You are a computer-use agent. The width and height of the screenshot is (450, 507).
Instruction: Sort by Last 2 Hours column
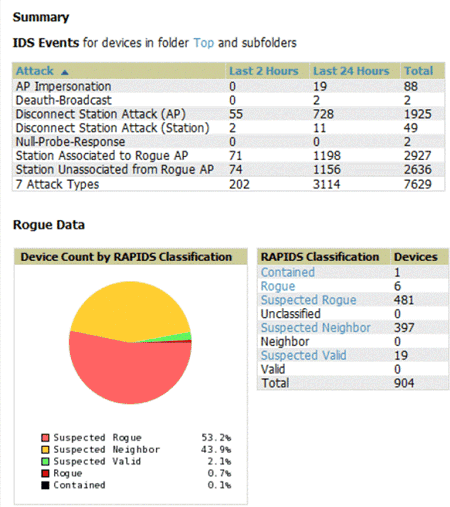[x=264, y=71]
